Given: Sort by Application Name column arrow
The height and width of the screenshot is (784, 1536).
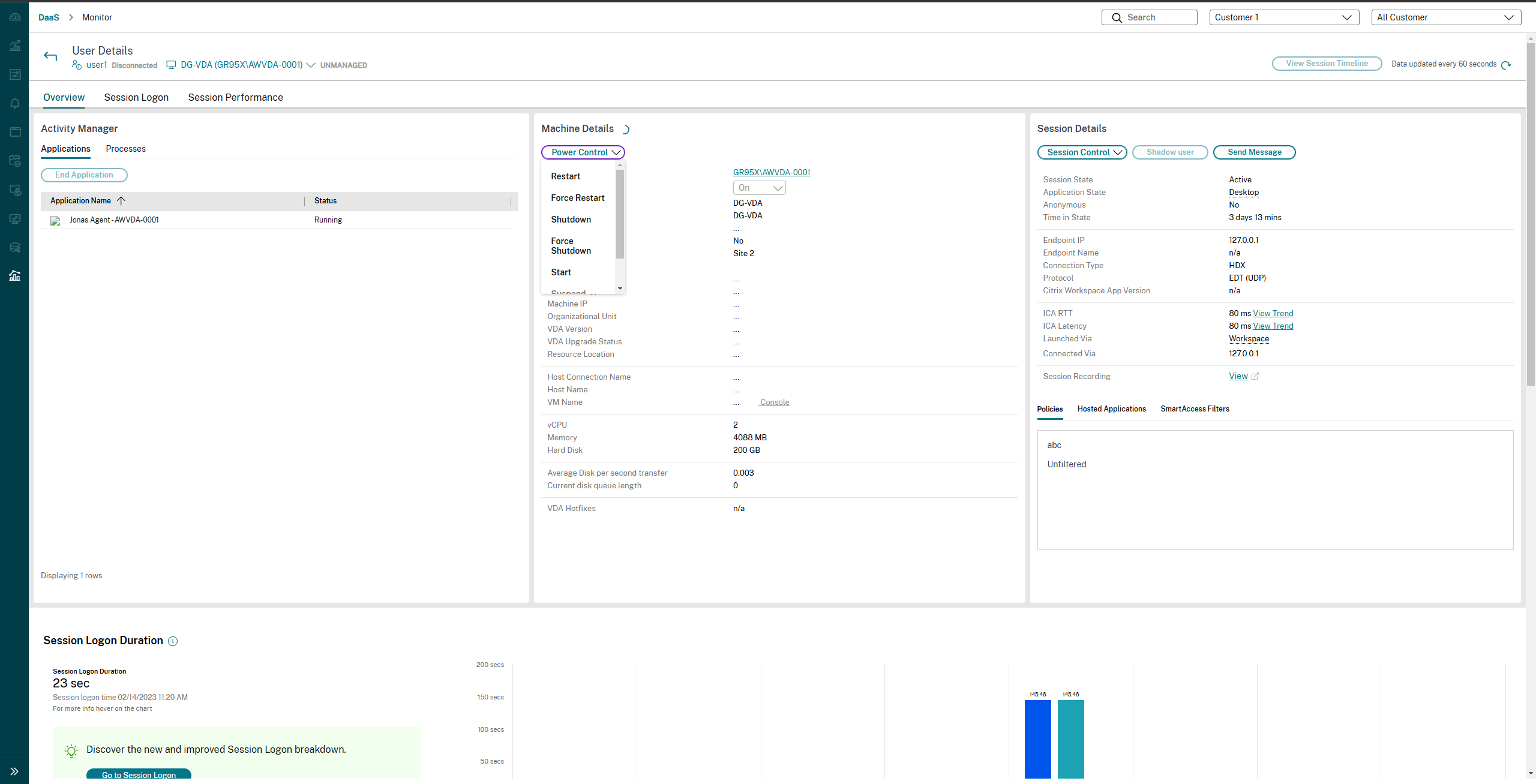Looking at the screenshot, I should click(121, 201).
